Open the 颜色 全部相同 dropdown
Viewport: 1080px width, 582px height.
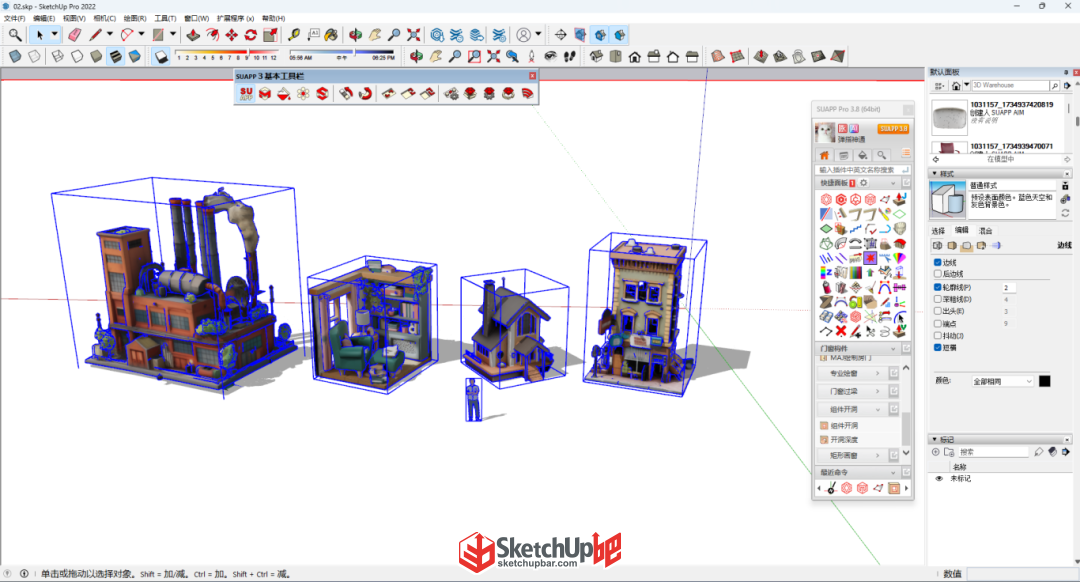1002,381
